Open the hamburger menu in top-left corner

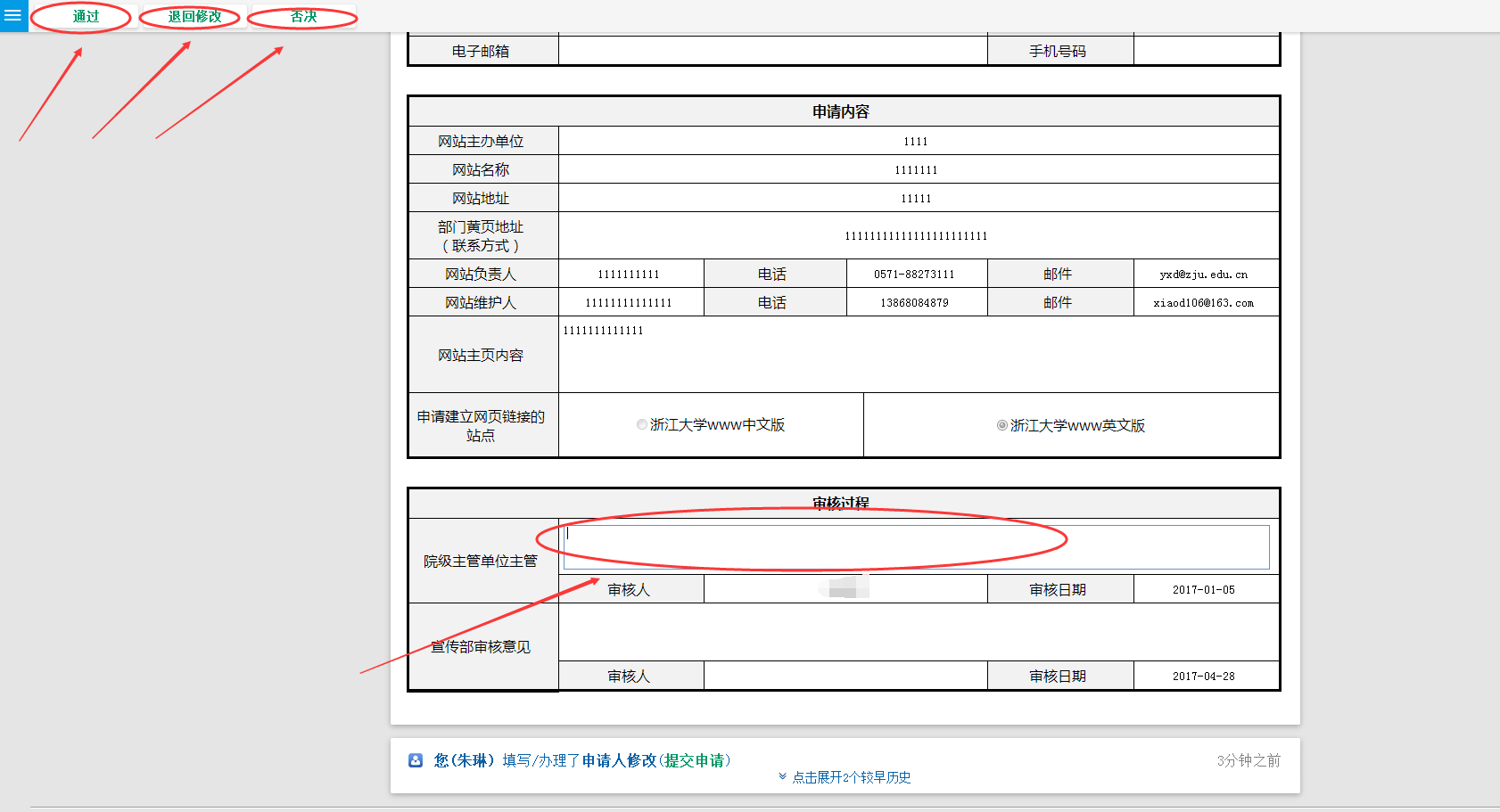coord(13,16)
